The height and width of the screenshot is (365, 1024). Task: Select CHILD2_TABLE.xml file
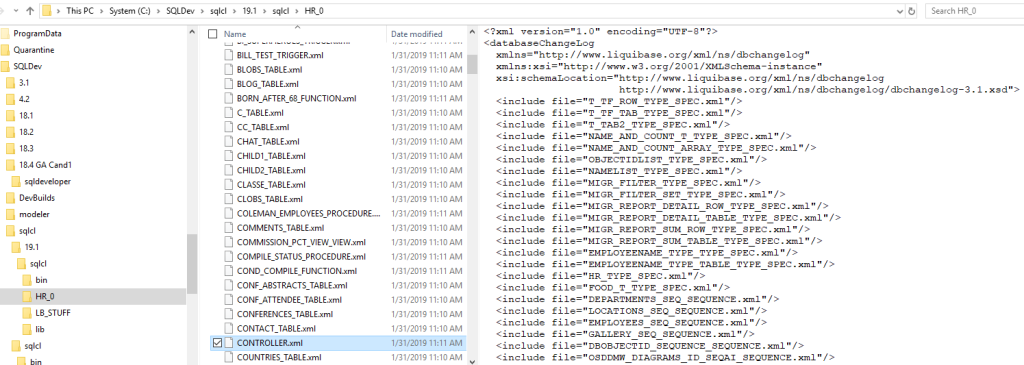pyautogui.click(x=271, y=170)
